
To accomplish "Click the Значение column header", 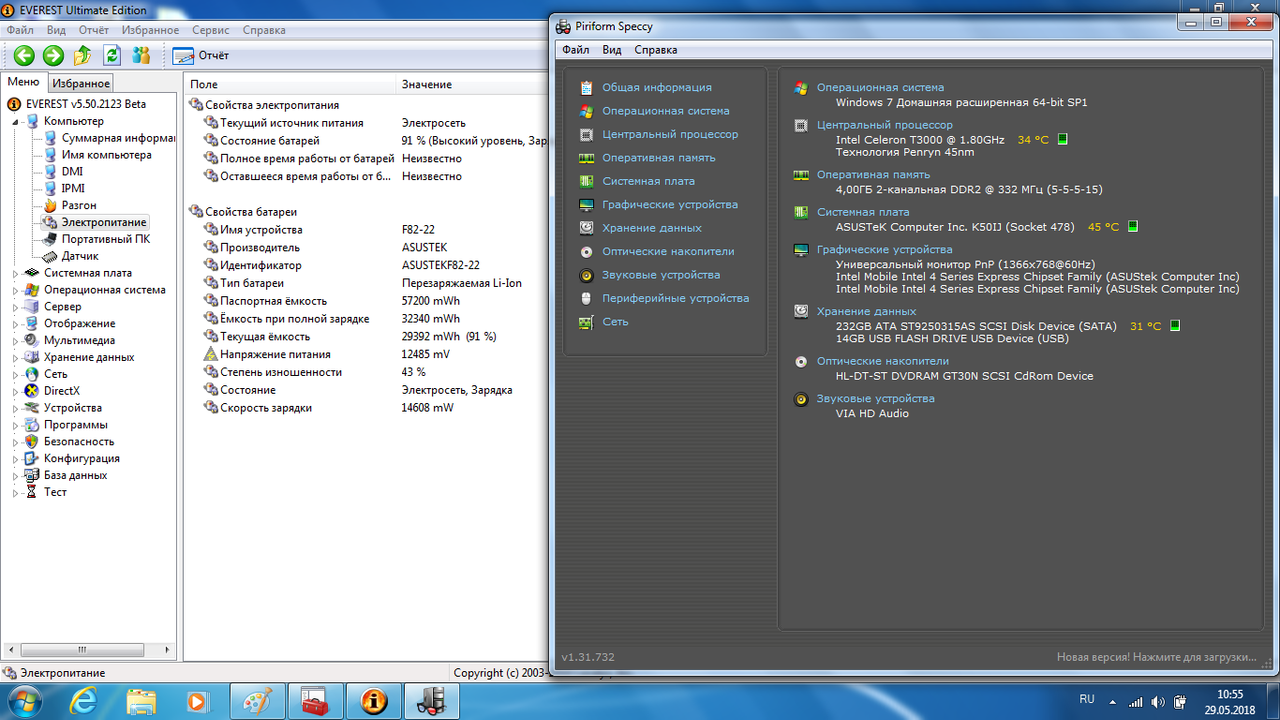I will coord(472,84).
